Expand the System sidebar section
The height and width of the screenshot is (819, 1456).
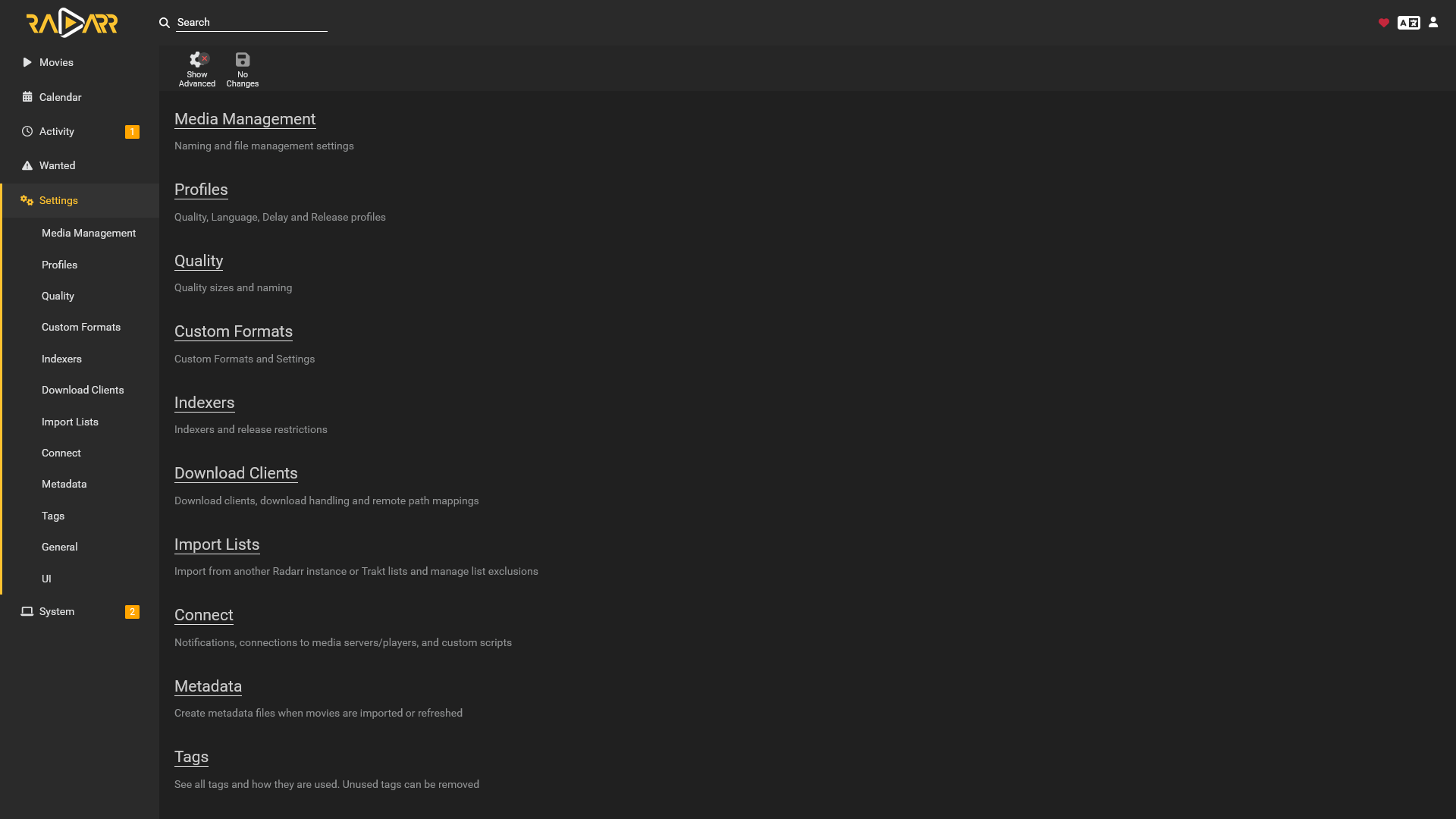[57, 611]
